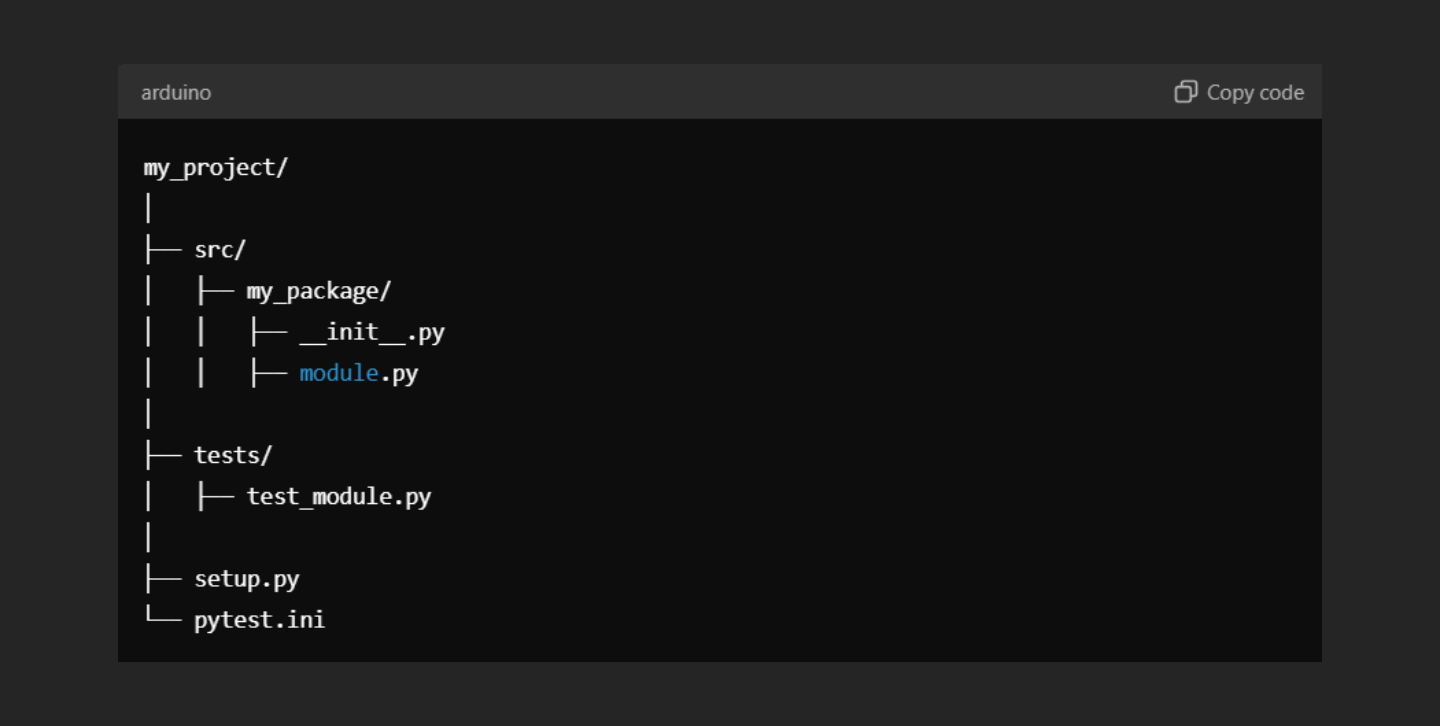1440x726 pixels.
Task: Select the my_package/ folder line
Action: pyautogui.click(x=319, y=291)
